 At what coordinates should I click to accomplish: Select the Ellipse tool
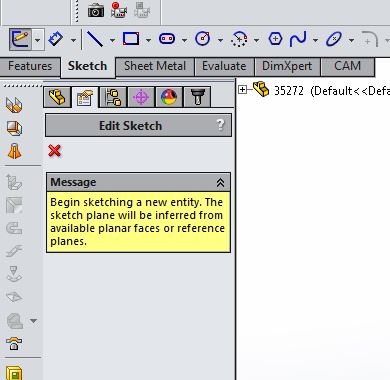334,39
